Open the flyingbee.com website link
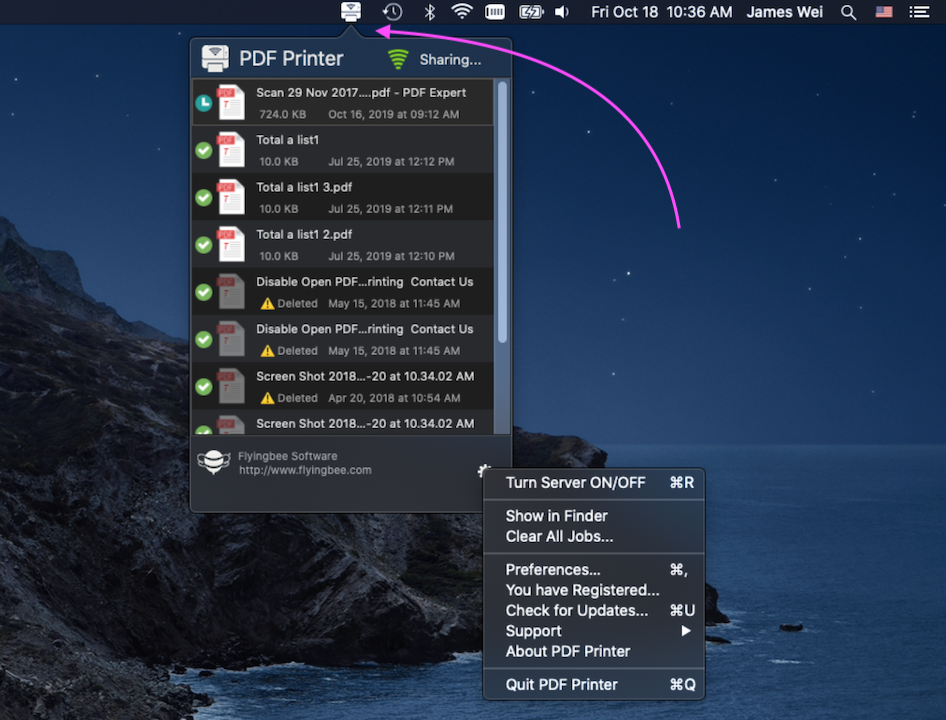 click(305, 470)
